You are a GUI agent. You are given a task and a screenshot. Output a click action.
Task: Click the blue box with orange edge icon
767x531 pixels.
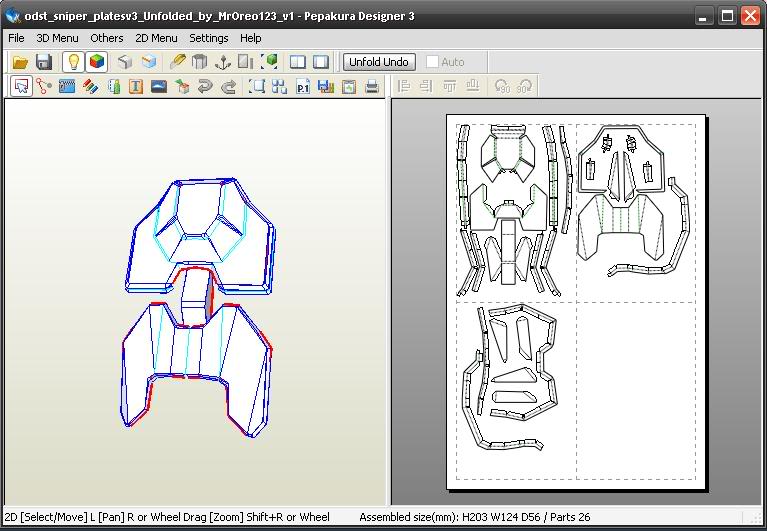[149, 62]
